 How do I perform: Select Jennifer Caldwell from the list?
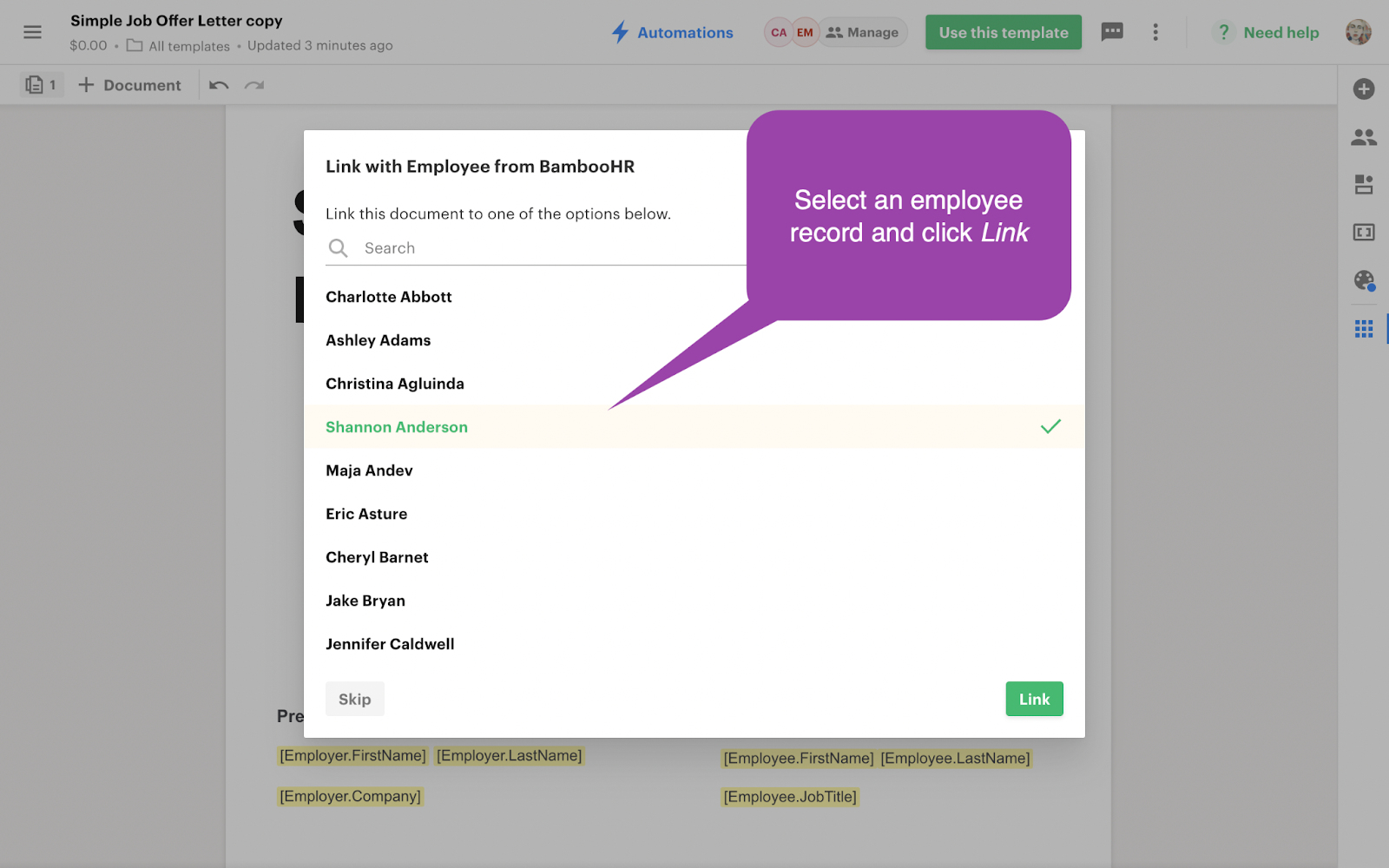point(694,644)
